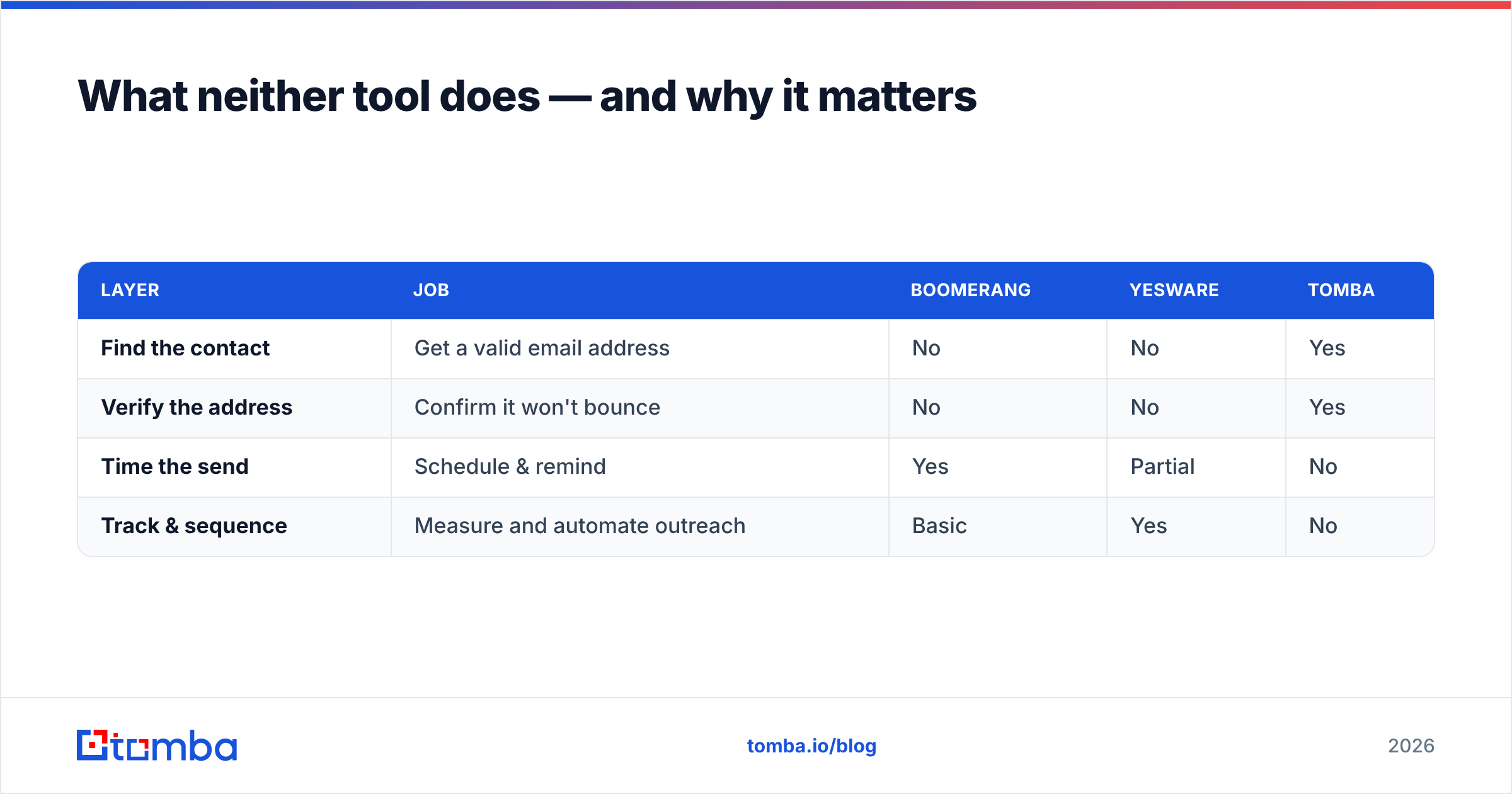
Task: Select the 'Find the contact' row label
Action: [185, 348]
